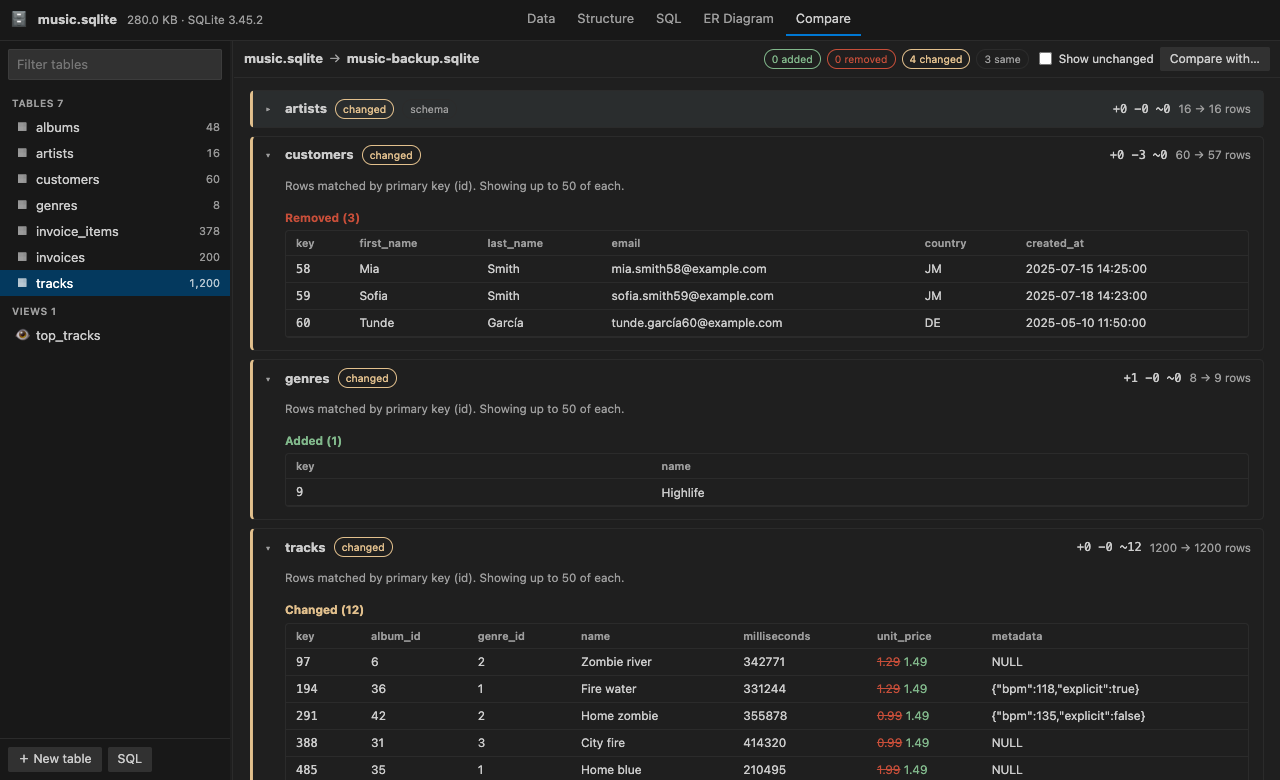Click the genres table icon in sidebar
The image size is (1280, 780).
coord(22,205)
